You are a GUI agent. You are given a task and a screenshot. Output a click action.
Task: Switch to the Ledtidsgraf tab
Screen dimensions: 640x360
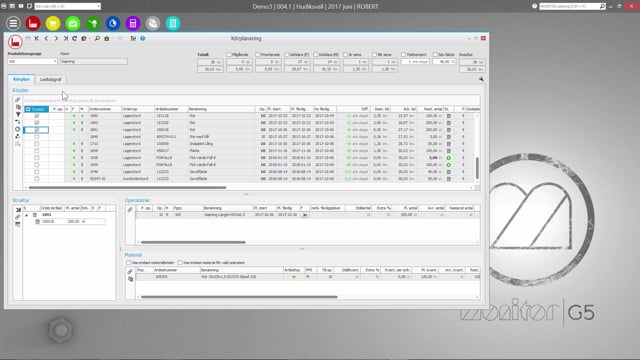click(x=51, y=79)
